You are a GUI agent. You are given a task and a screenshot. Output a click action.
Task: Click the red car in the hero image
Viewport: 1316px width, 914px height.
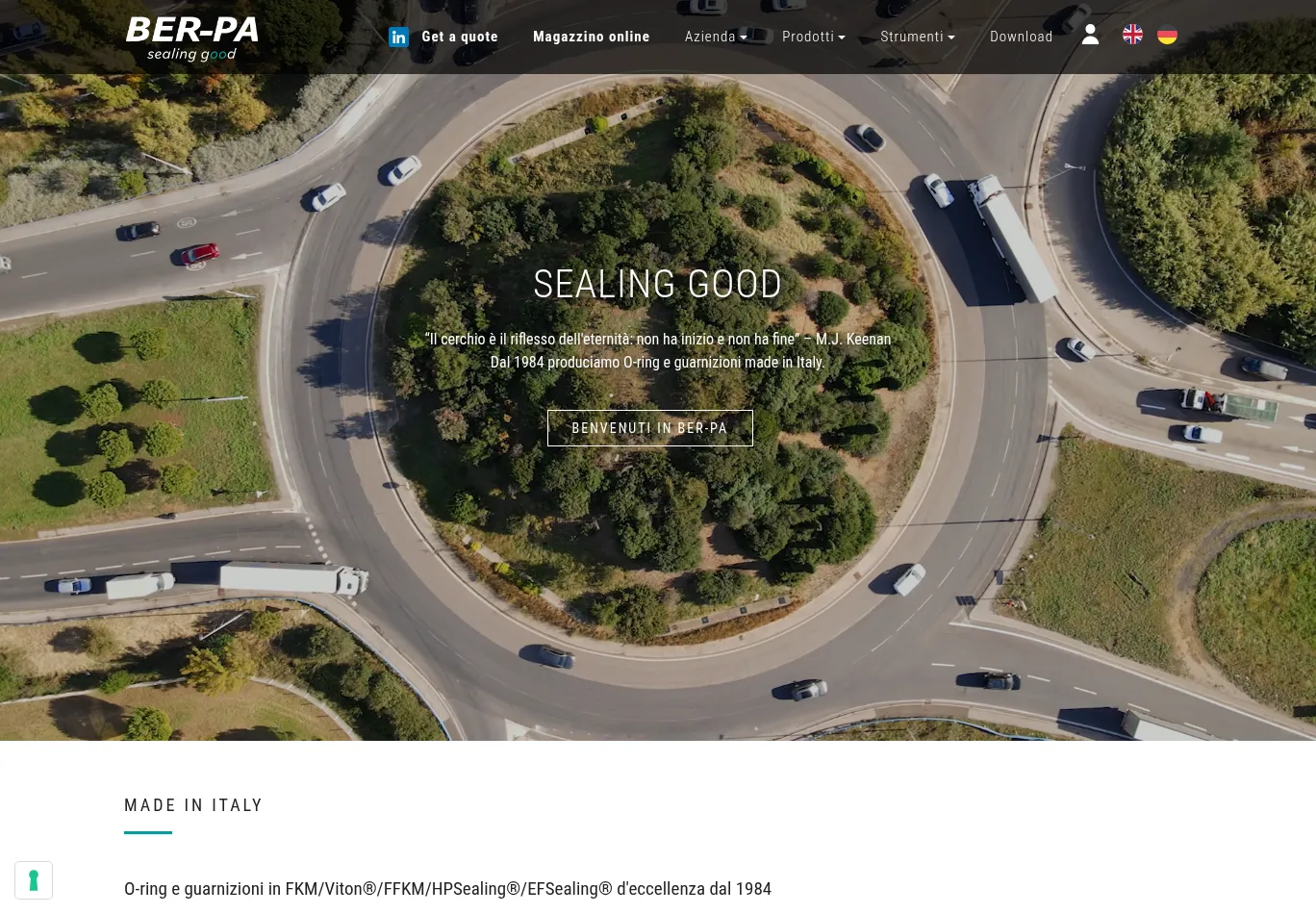(199, 254)
